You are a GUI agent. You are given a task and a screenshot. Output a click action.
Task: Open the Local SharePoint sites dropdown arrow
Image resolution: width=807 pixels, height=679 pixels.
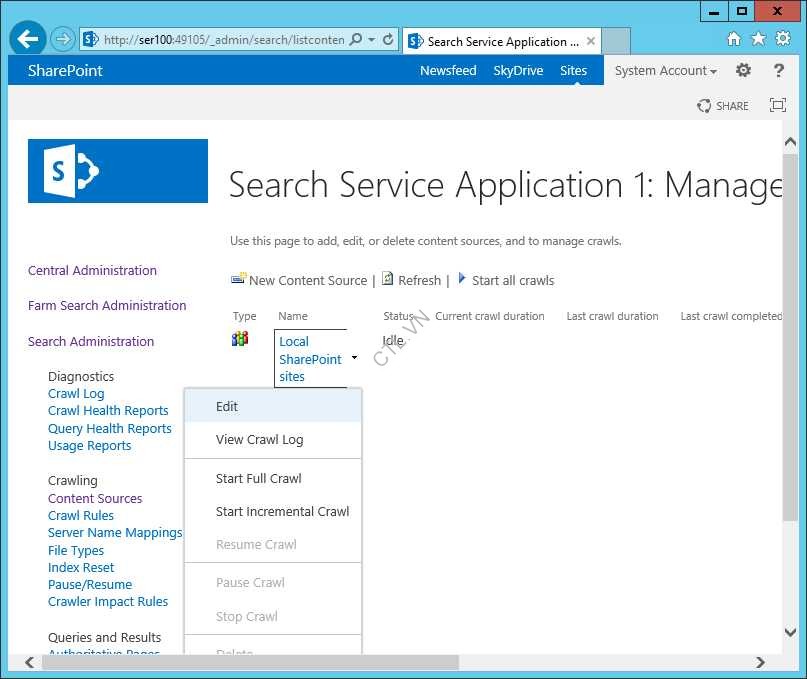(354, 358)
